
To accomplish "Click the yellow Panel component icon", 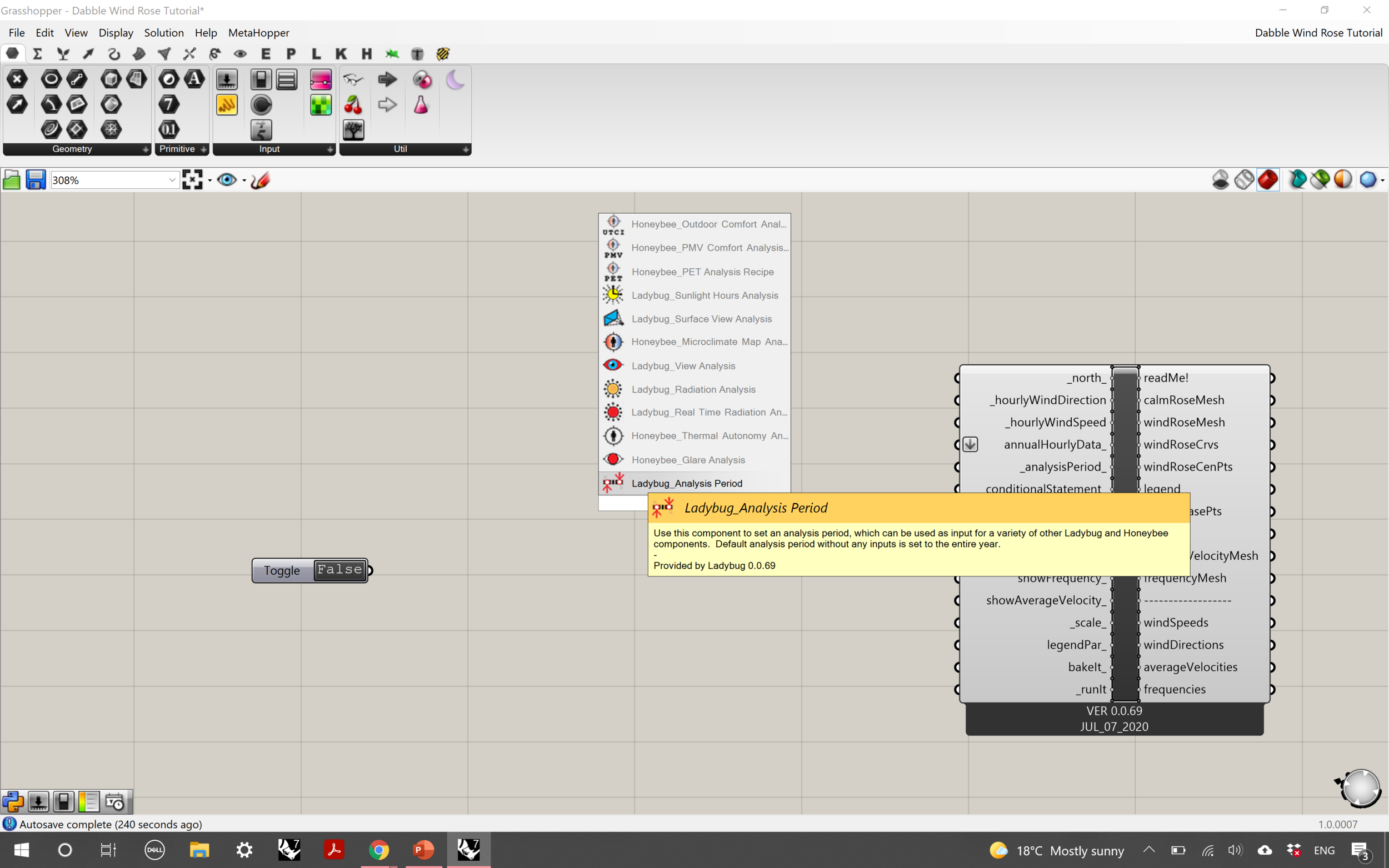I will coord(227,105).
